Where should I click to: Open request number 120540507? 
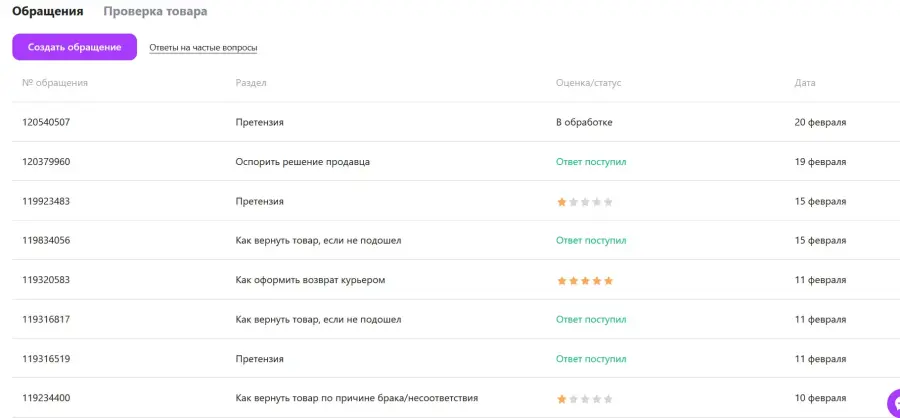tap(46, 122)
